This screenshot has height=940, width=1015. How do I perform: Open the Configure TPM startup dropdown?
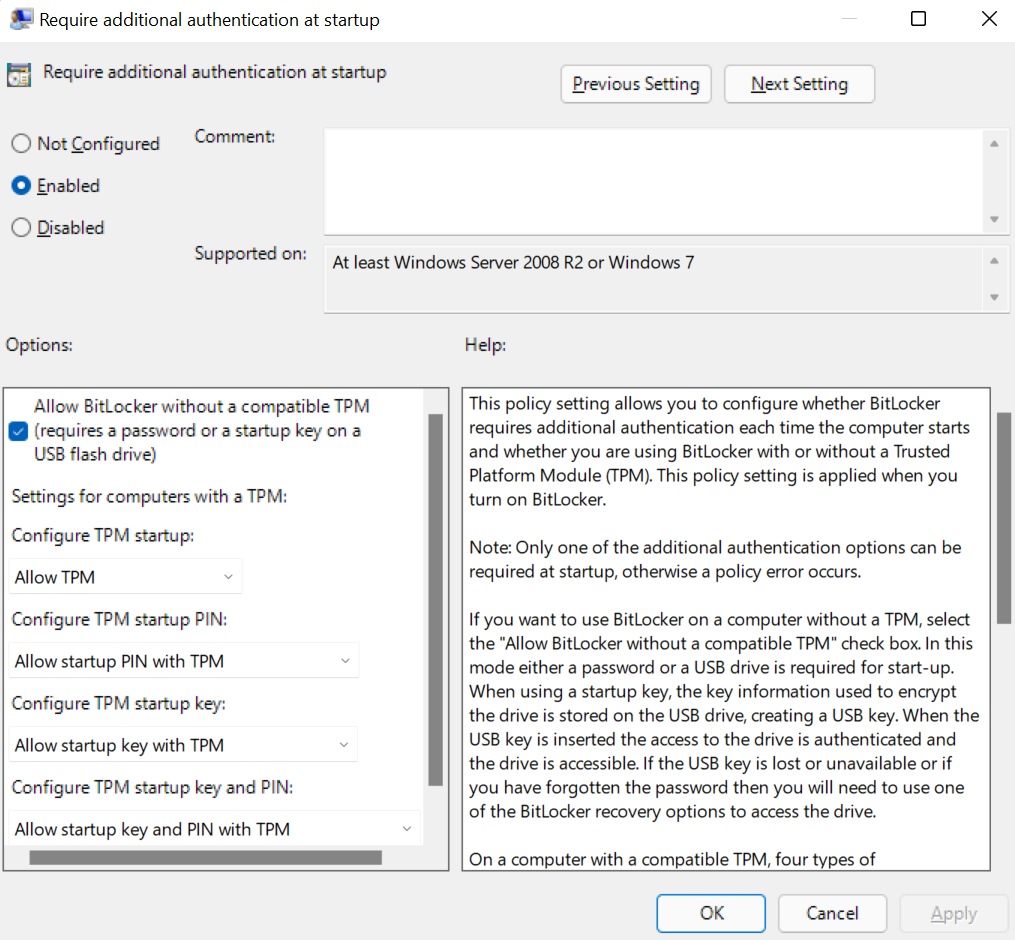[x=125, y=577]
